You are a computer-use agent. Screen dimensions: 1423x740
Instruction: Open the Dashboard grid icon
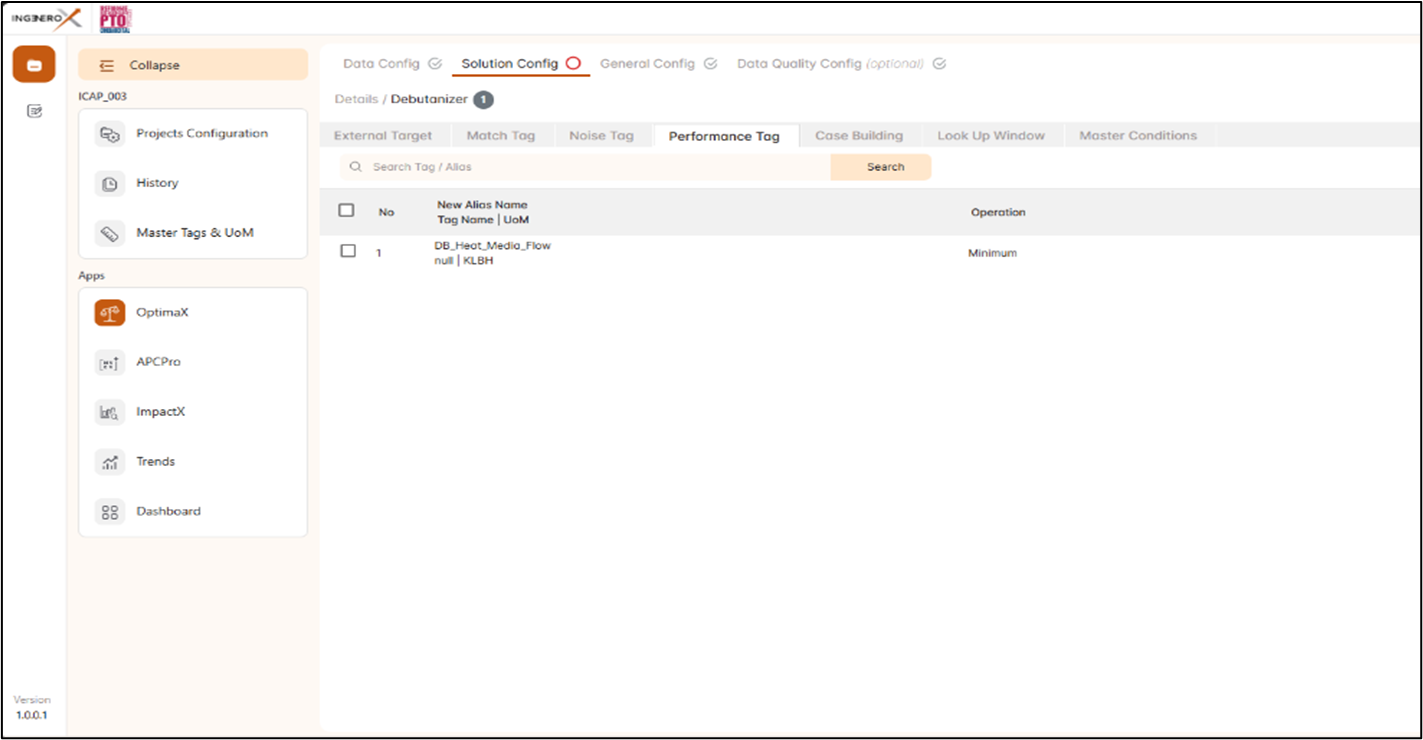[x=110, y=512]
